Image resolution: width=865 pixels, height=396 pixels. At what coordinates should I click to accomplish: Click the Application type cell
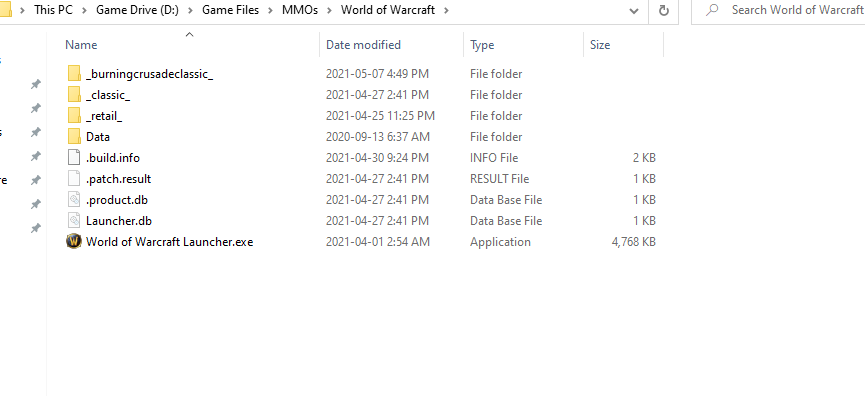click(500, 242)
